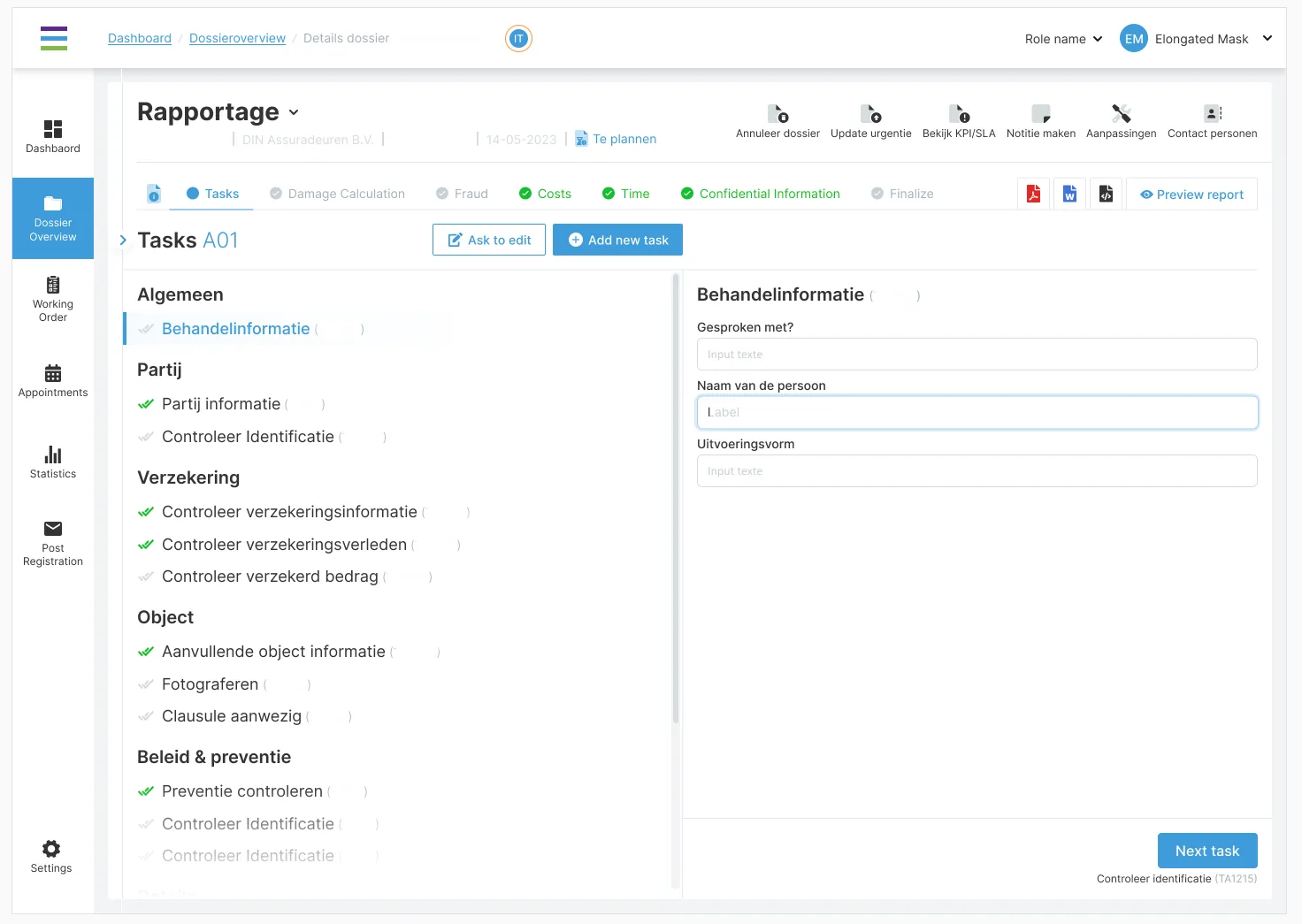This screenshot has height=924, width=1302.
Task: Open the hamburger menu icon
Action: click(54, 38)
